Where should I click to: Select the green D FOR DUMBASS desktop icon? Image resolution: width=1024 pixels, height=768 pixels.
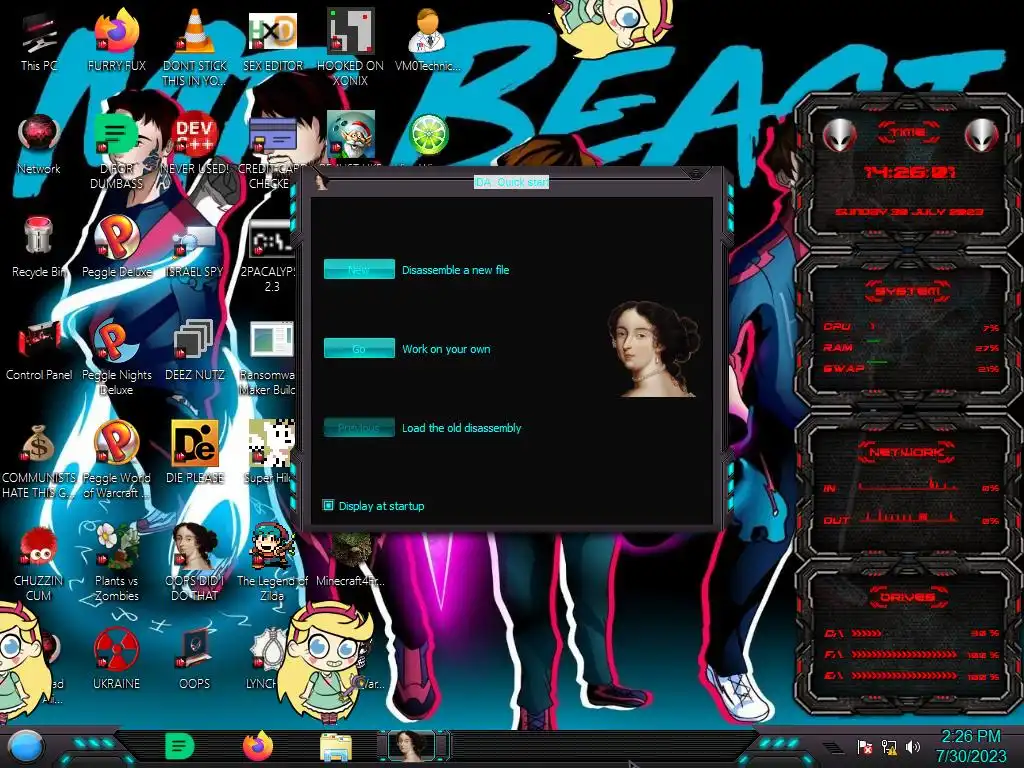116,152
